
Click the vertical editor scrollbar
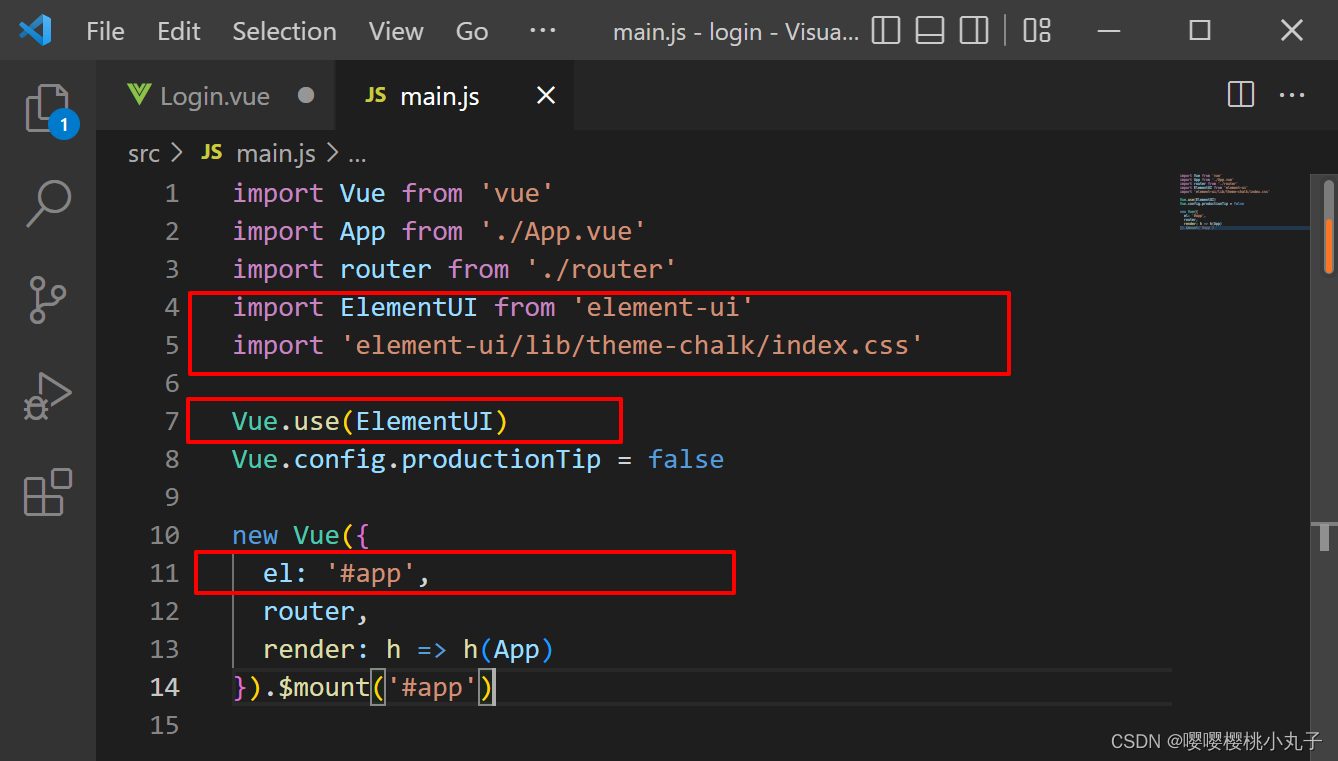(1329, 225)
